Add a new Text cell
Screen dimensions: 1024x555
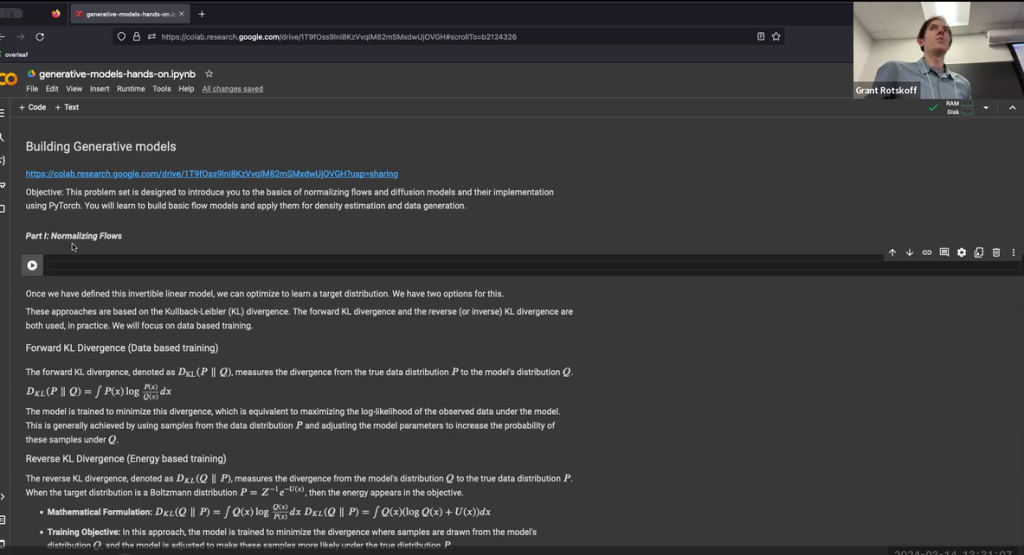pyautogui.click(x=67, y=107)
